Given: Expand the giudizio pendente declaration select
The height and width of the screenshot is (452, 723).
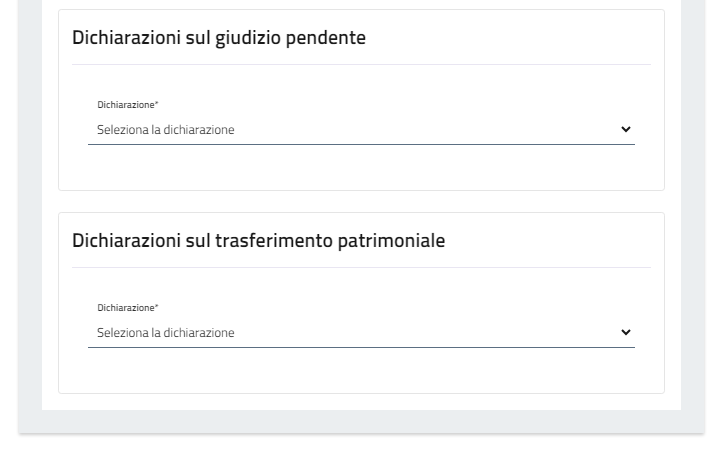Looking at the screenshot, I should pos(360,130).
